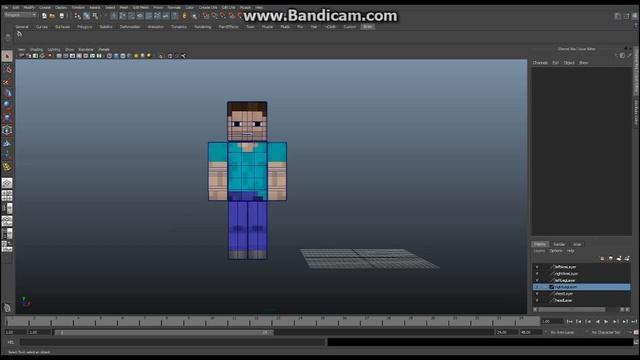Click the Open Scene folder icon
640x360 pixels.
coord(52,16)
